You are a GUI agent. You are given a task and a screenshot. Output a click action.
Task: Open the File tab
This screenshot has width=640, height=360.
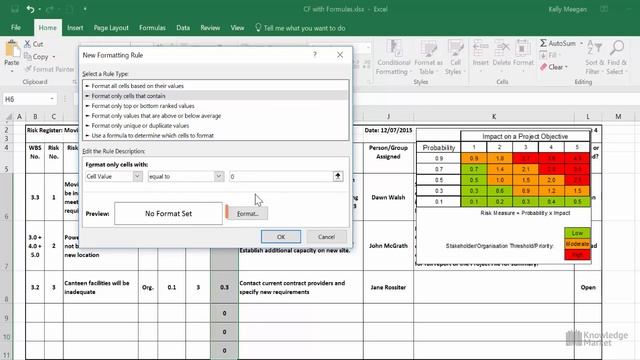tap(16, 27)
